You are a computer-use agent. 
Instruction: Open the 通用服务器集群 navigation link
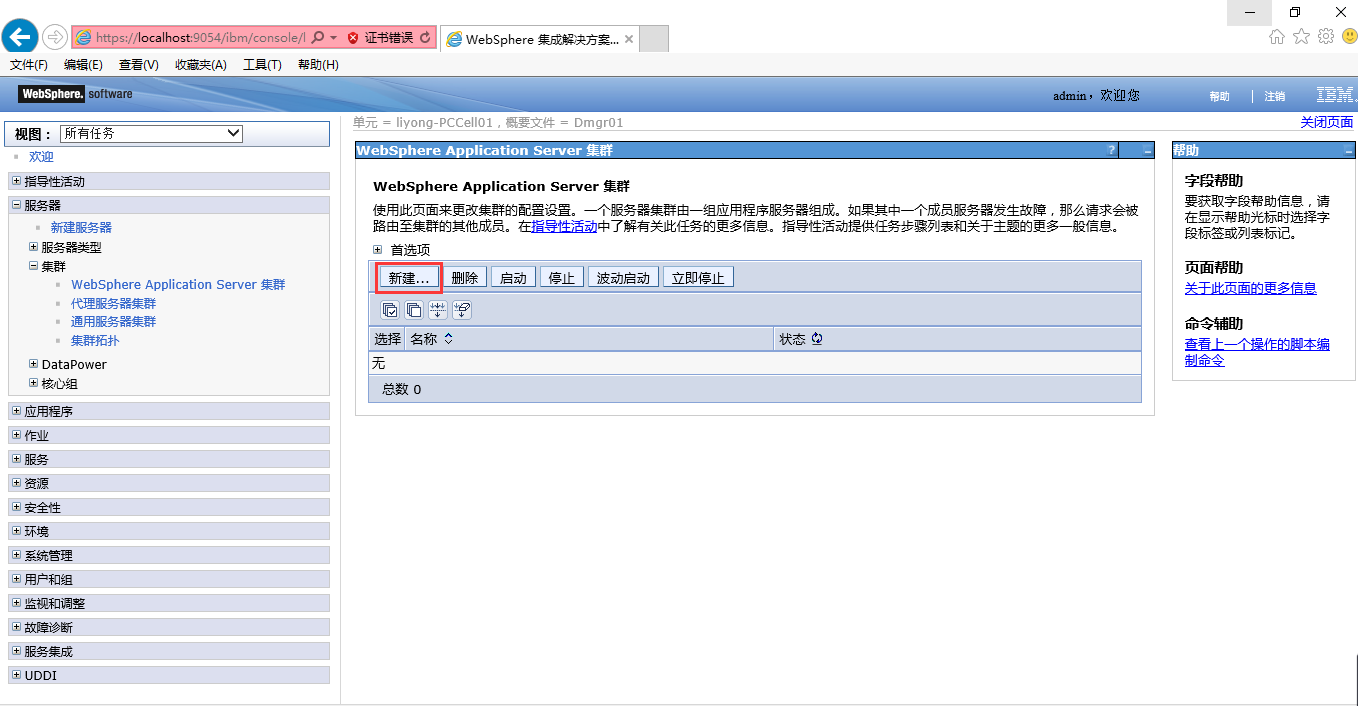coord(114,322)
